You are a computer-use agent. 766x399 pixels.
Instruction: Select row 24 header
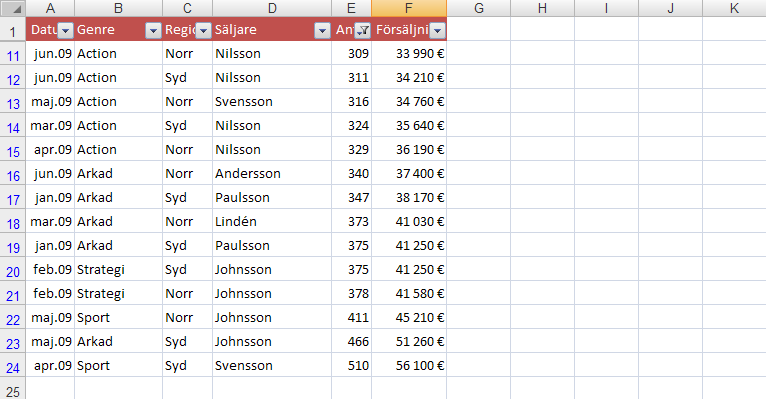(13, 364)
